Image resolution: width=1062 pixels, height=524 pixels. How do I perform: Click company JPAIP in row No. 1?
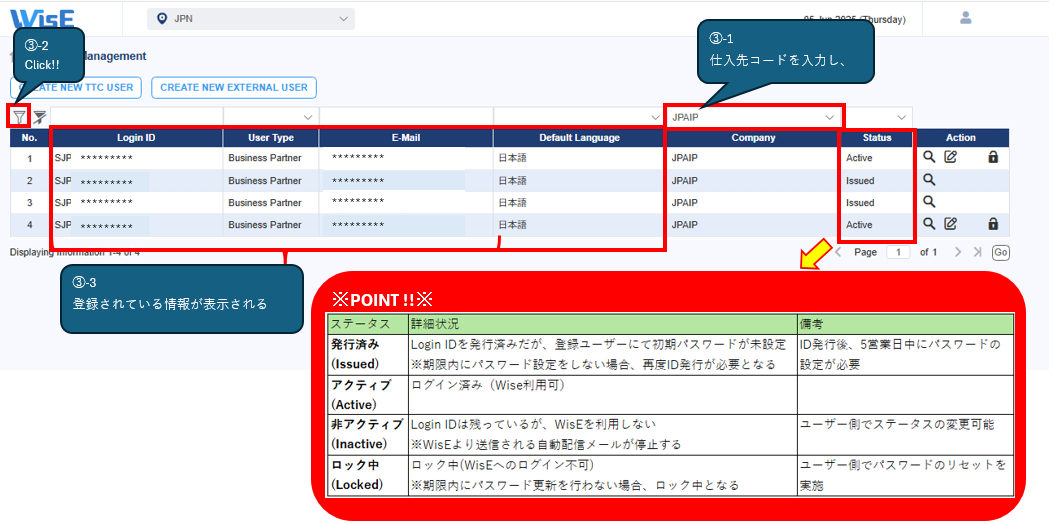pos(685,158)
